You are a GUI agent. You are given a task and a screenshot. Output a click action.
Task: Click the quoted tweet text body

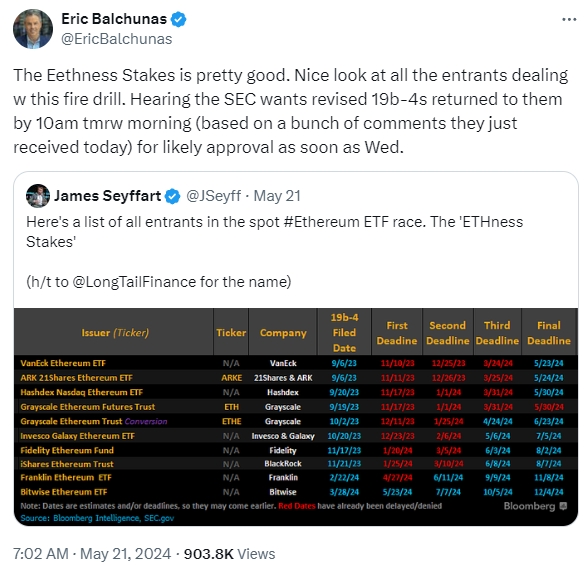pyautogui.click(x=275, y=252)
